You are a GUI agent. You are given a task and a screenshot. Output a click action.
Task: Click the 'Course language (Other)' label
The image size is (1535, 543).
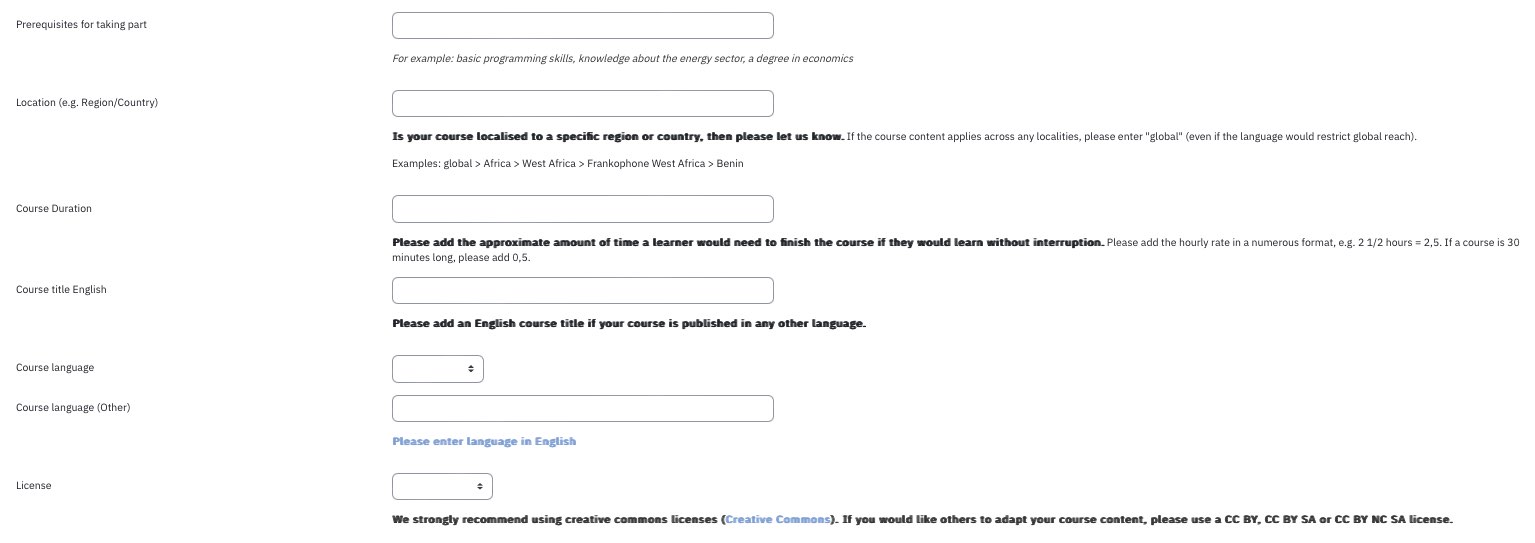(73, 407)
